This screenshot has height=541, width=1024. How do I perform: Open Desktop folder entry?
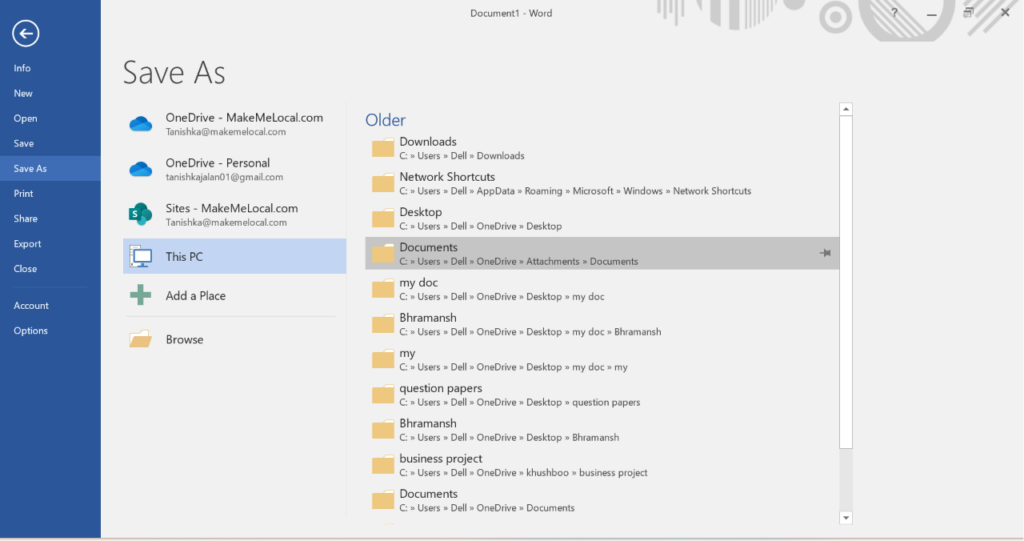602,219
